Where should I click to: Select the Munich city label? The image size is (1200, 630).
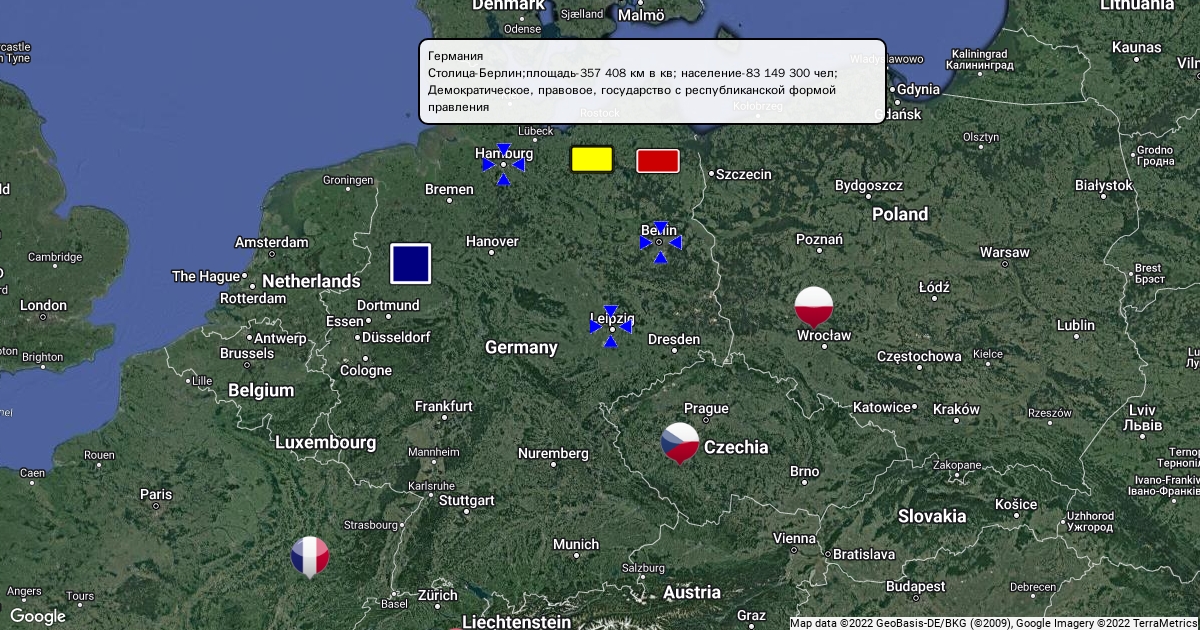point(576,544)
